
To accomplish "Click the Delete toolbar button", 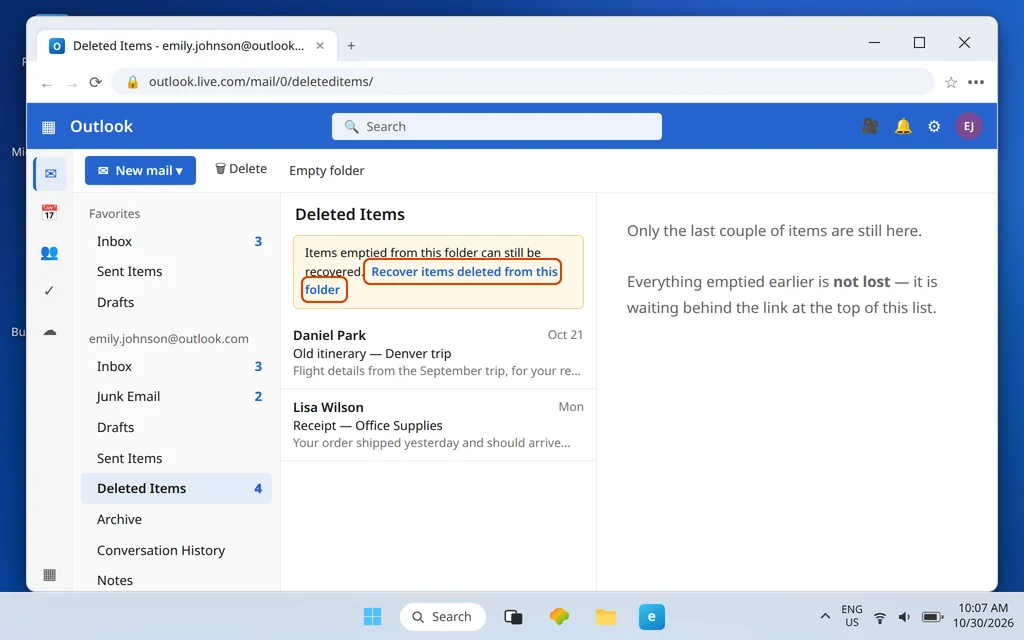I will (x=241, y=169).
